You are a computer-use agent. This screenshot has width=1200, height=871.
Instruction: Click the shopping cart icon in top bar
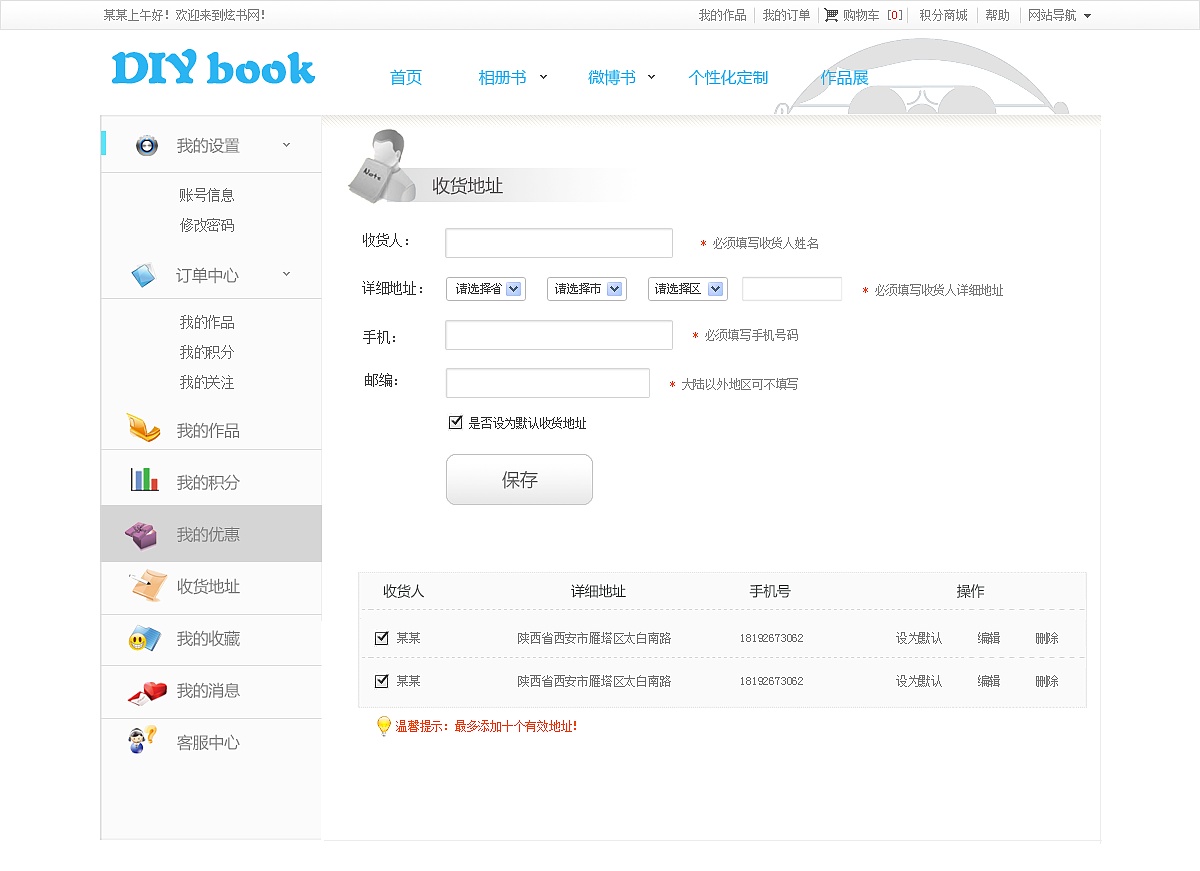[831, 15]
